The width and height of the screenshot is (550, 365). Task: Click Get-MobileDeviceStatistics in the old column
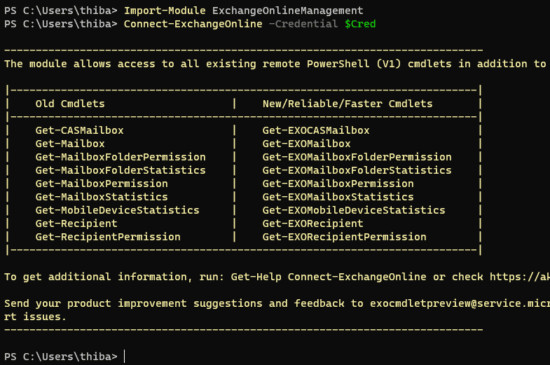click(x=117, y=210)
